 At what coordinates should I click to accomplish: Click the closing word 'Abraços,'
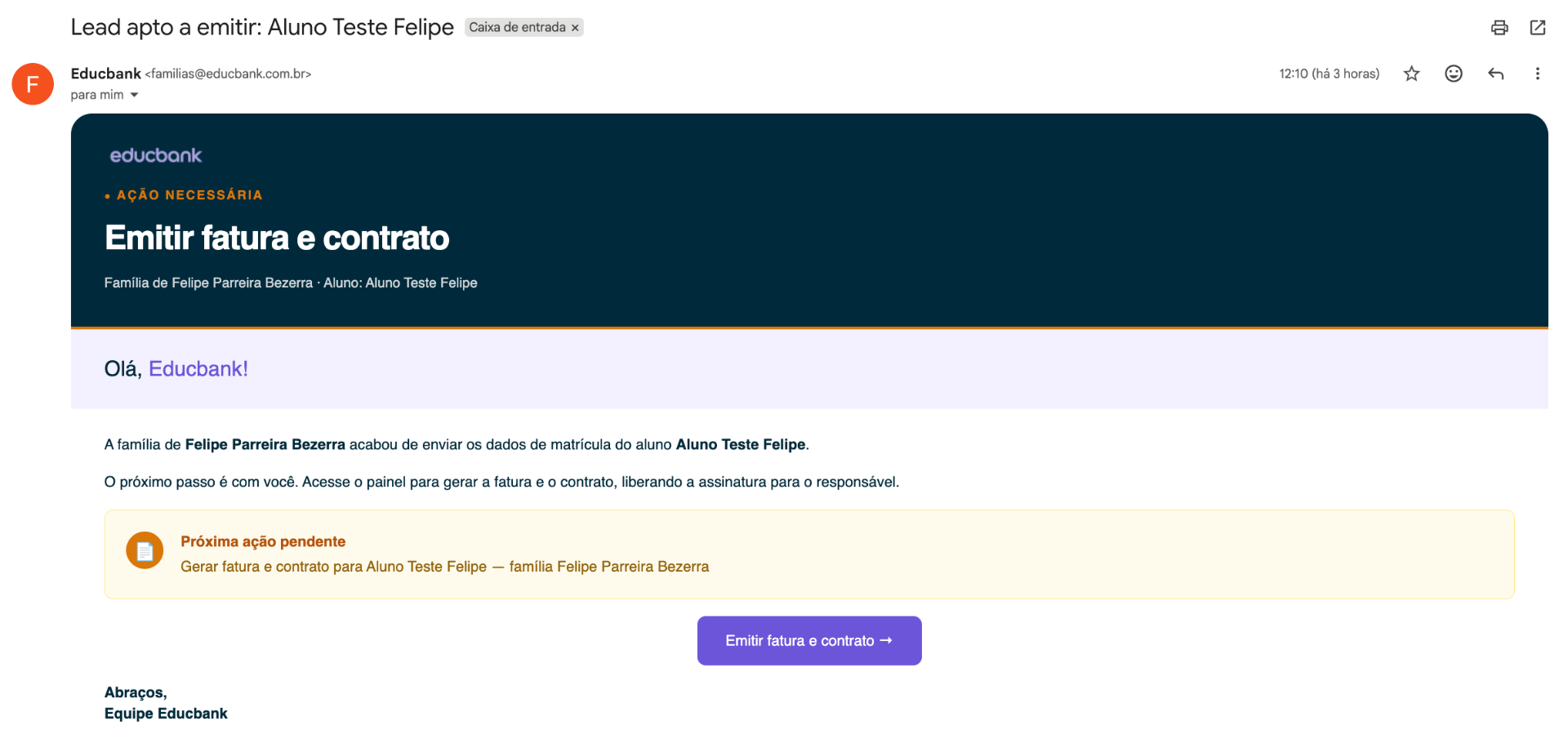tap(136, 692)
